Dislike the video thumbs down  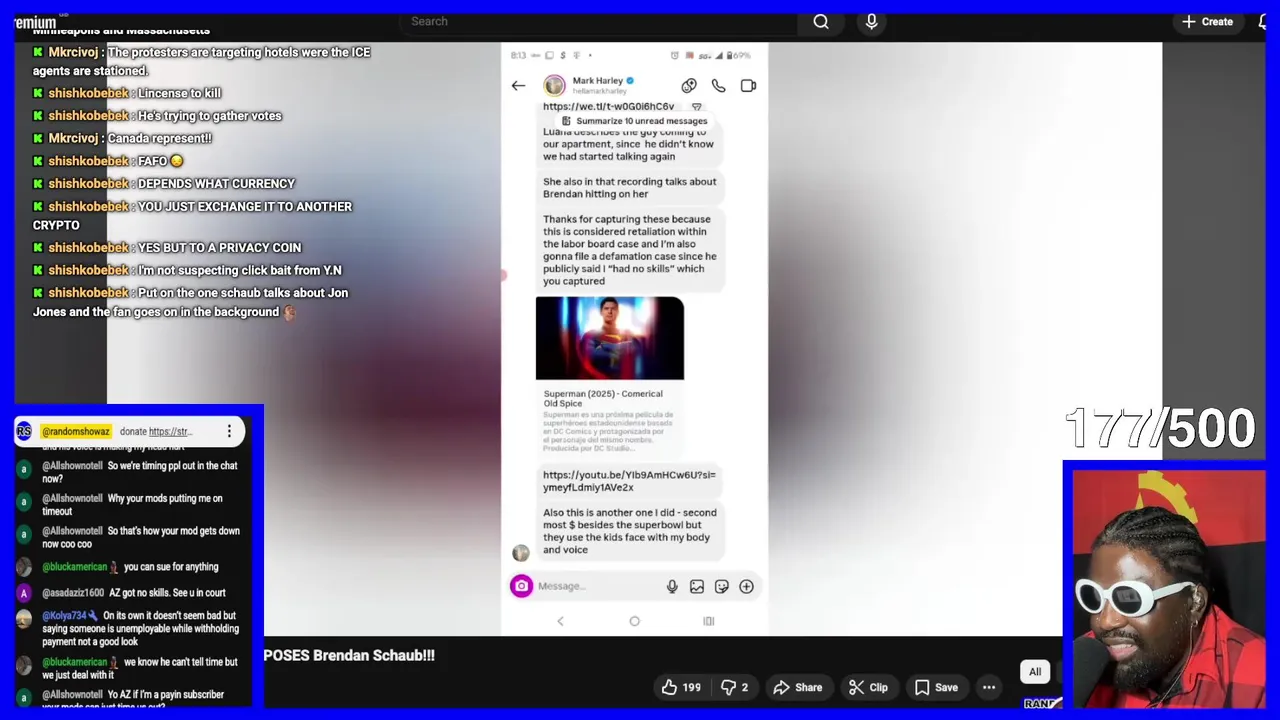click(x=734, y=687)
